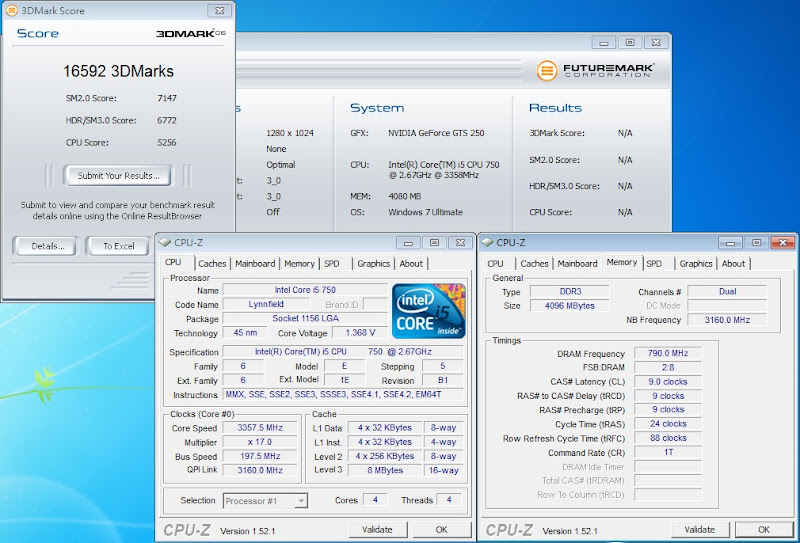Click the Code Name value Lynnfield
Viewport: 800px width, 543px height.
[266, 304]
